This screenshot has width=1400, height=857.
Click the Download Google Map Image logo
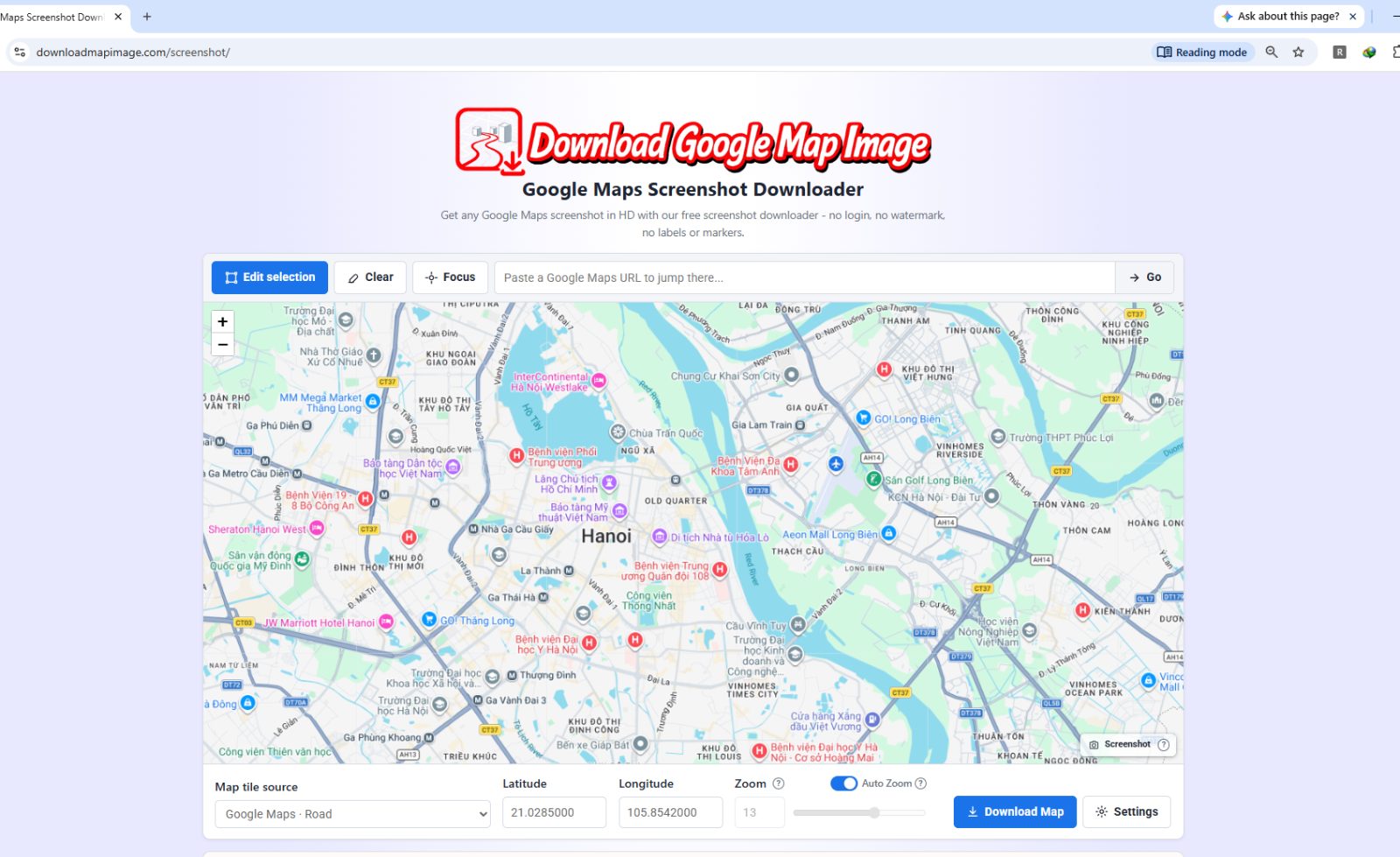(693, 142)
